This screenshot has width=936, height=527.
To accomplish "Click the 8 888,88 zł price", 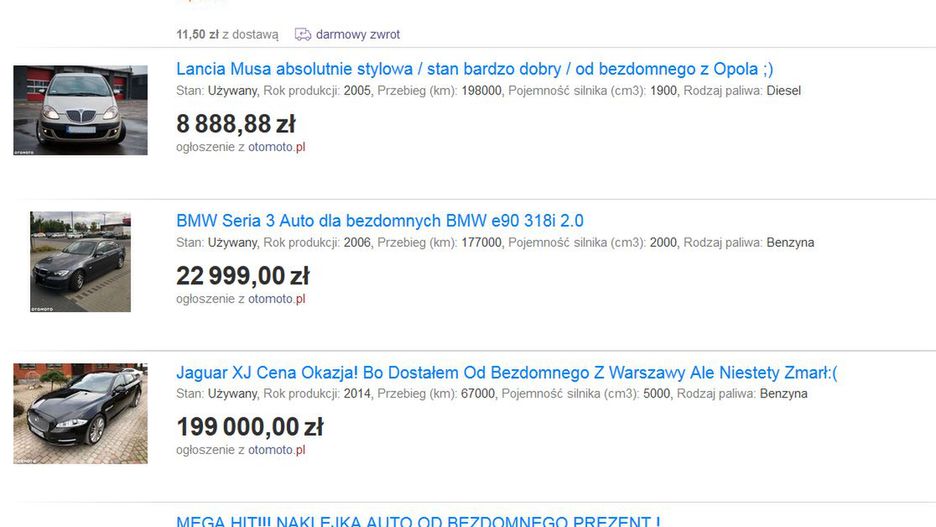I will (235, 124).
